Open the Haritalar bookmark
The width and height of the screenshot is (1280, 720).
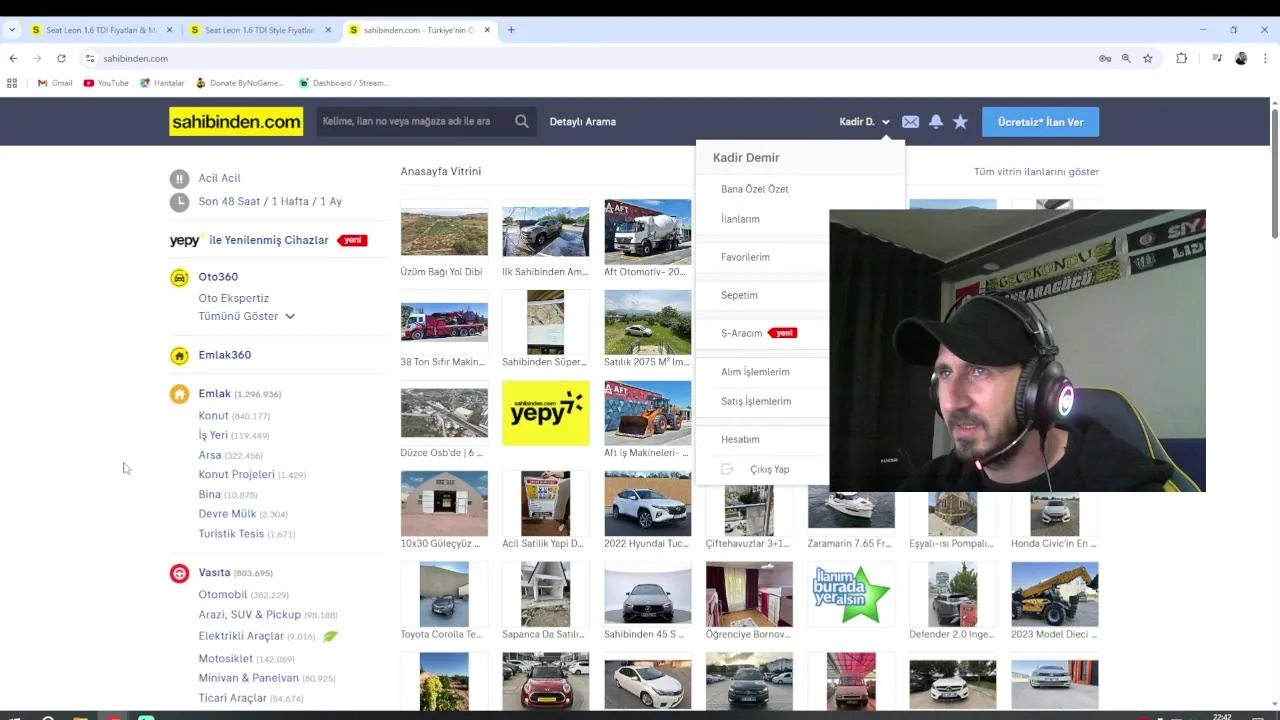click(x=162, y=83)
